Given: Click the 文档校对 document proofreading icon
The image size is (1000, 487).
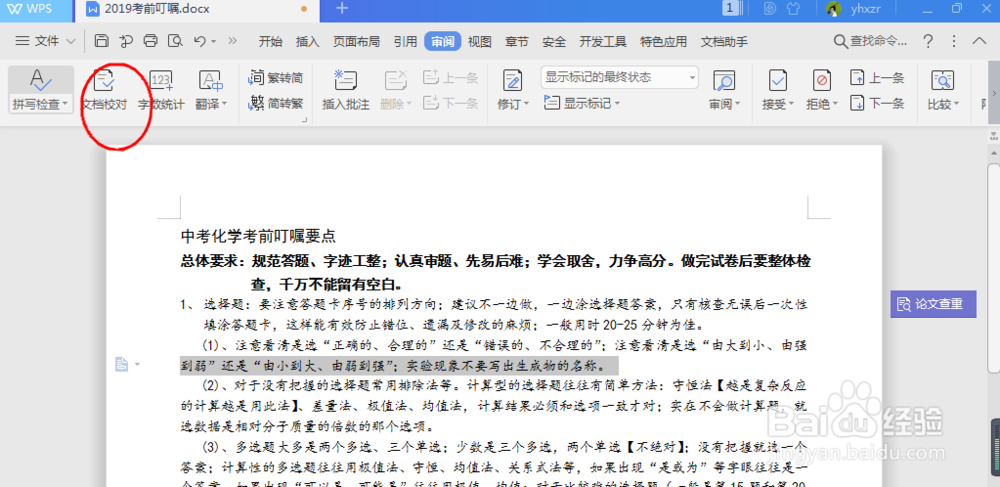Looking at the screenshot, I should [104, 80].
